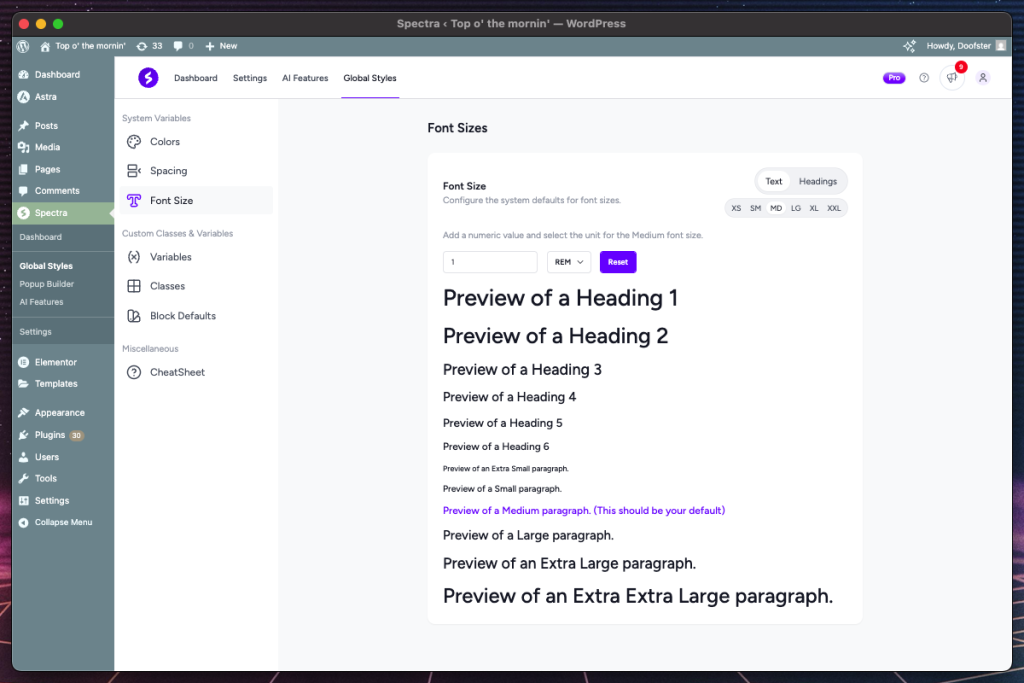Viewport: 1024px width, 683px height.
Task: Click the notifications megaphone icon
Action: [x=951, y=78]
